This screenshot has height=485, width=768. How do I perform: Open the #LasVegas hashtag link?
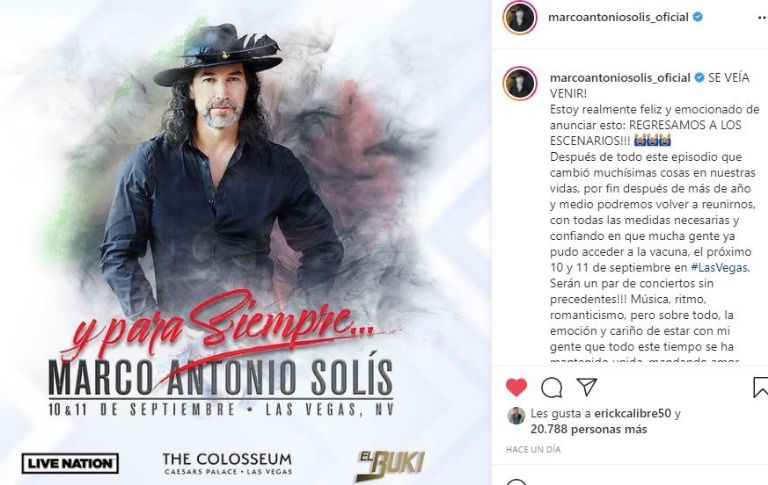pyautogui.click(x=720, y=267)
